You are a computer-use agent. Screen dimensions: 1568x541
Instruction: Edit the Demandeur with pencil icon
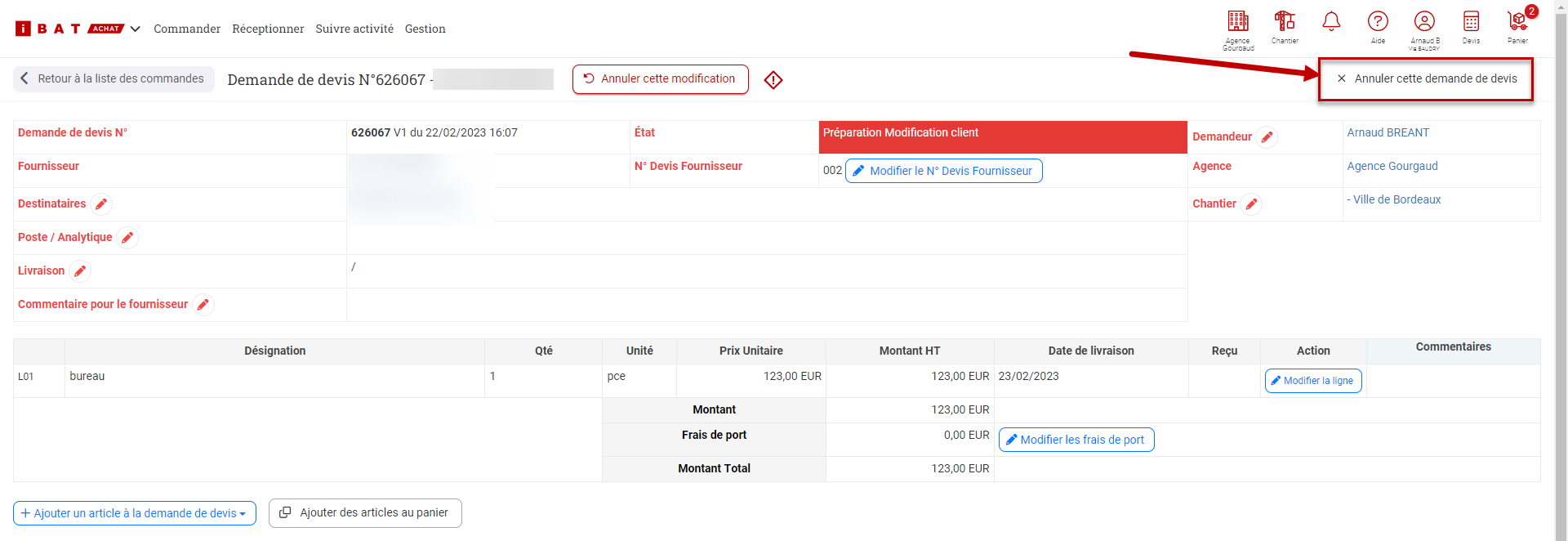[x=1267, y=137]
